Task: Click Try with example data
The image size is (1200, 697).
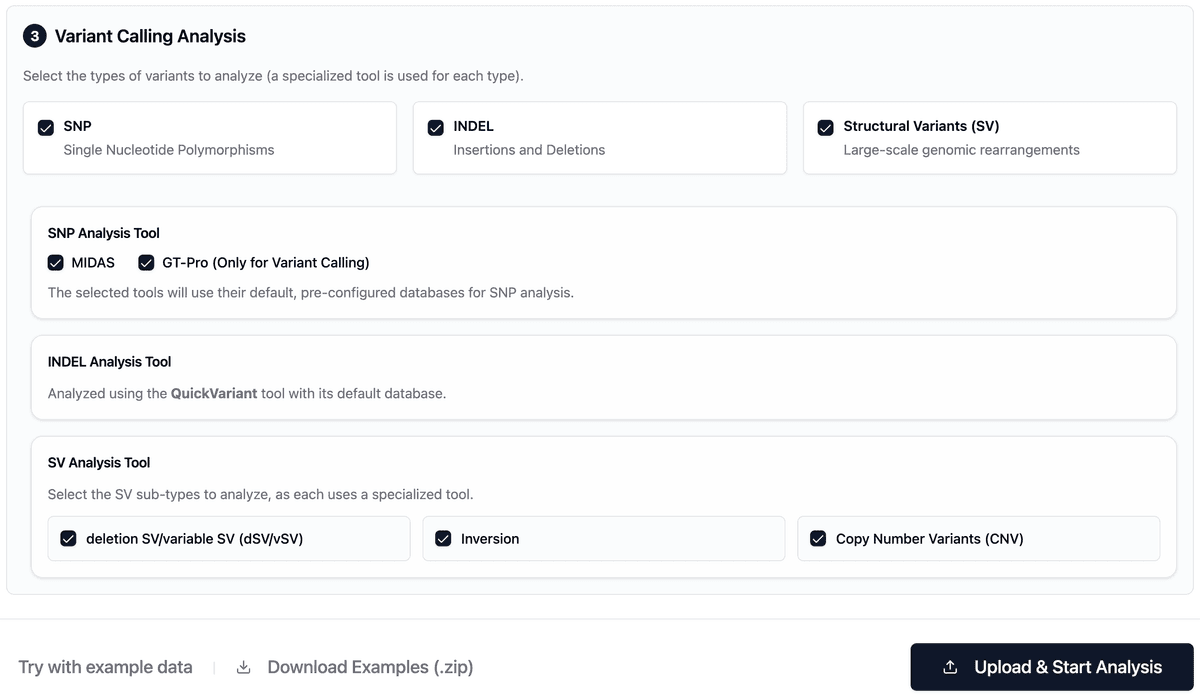Action: pos(104,666)
